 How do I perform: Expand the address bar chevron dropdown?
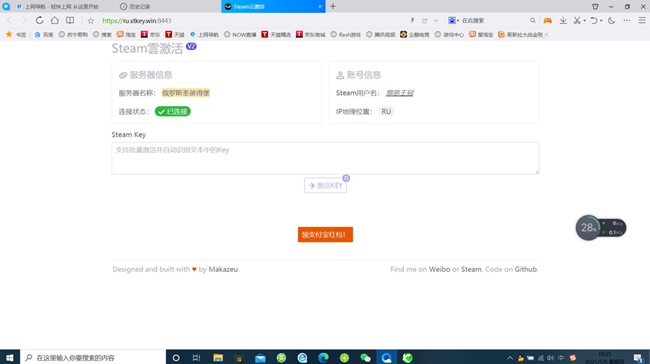[436, 20]
